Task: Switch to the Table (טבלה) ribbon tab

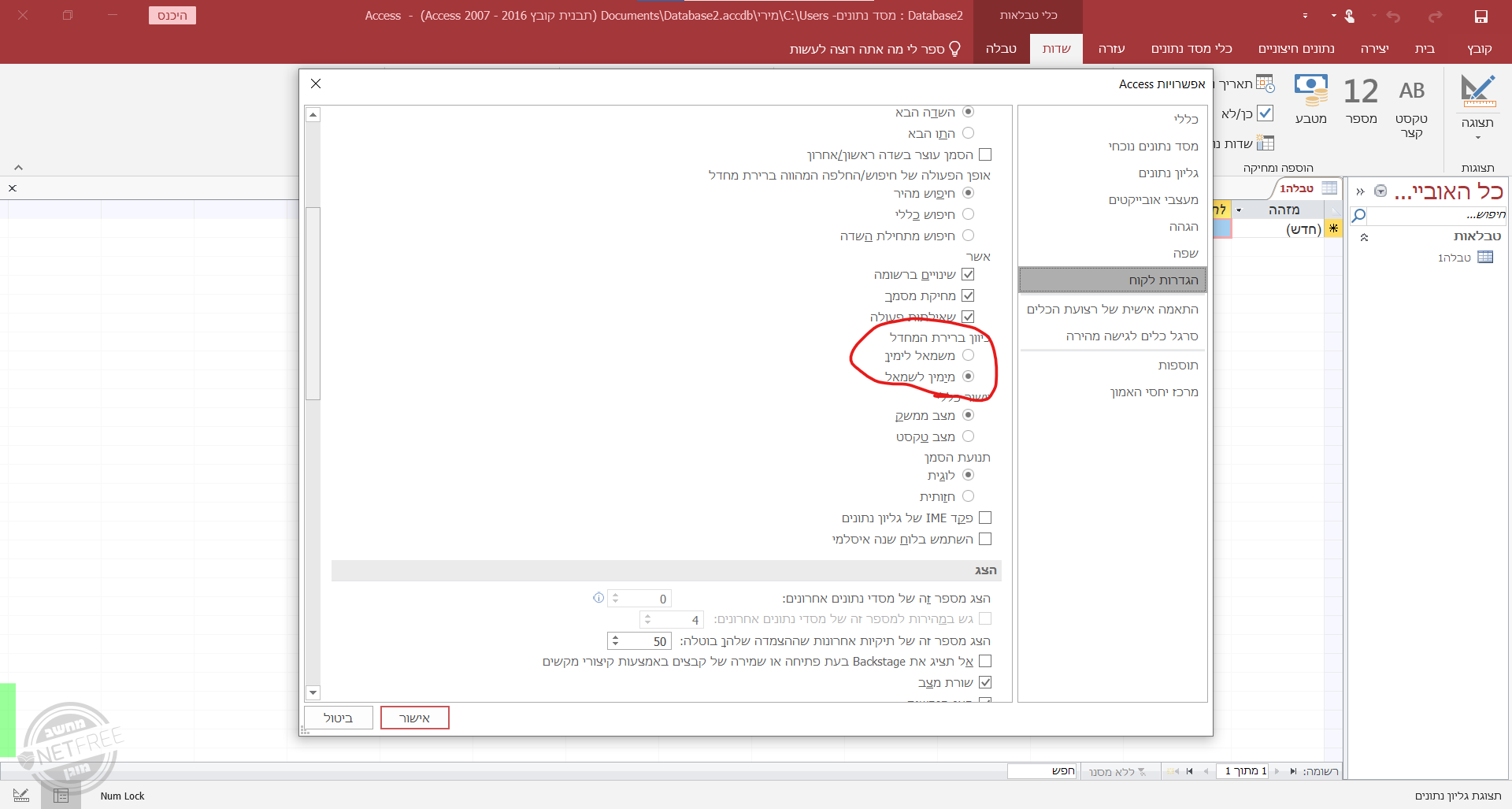Action: [x=1001, y=49]
